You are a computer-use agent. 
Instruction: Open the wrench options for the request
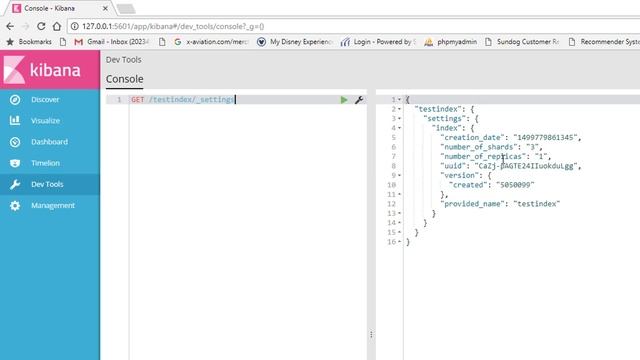coord(359,100)
